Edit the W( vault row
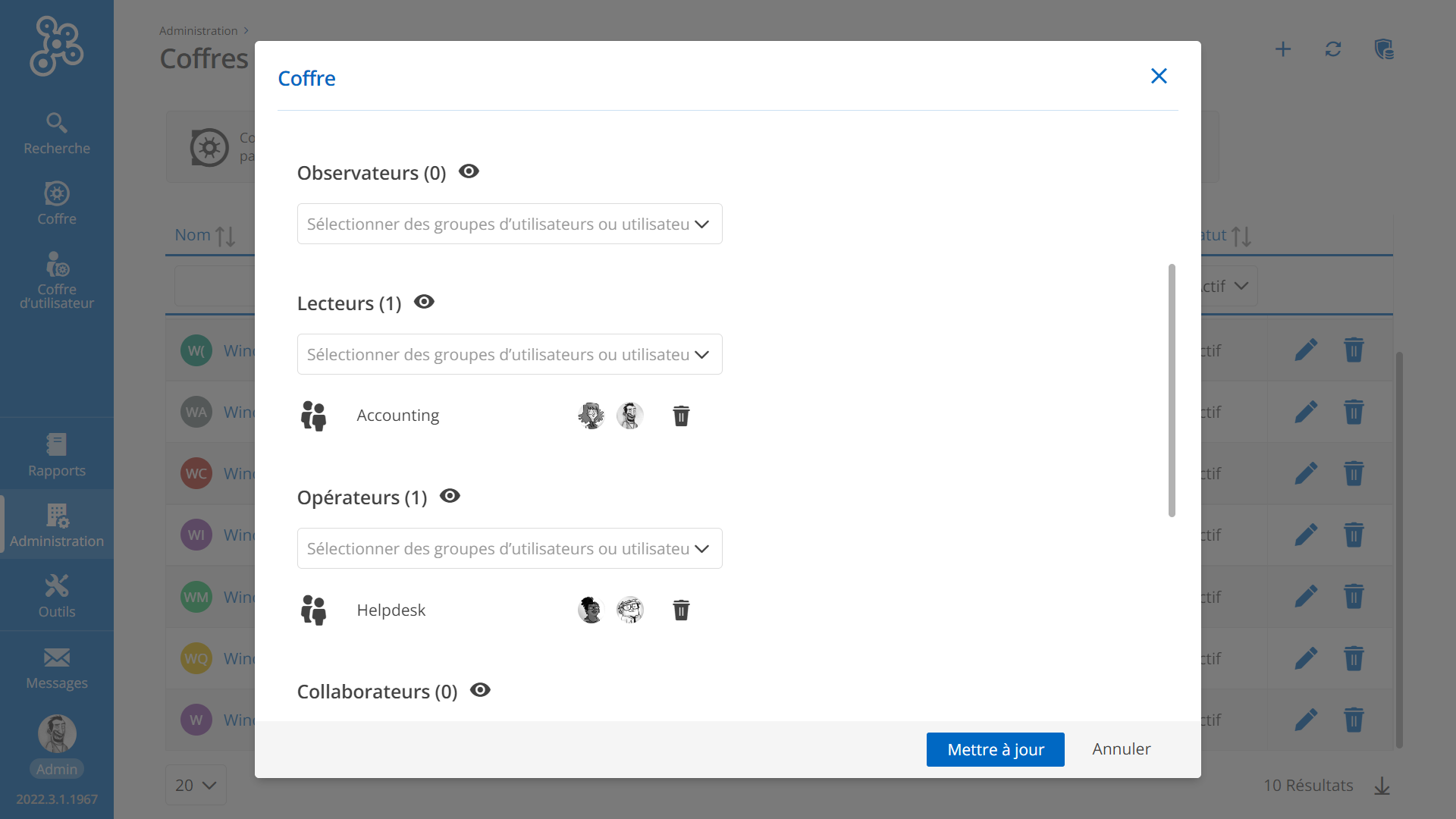 1305,350
